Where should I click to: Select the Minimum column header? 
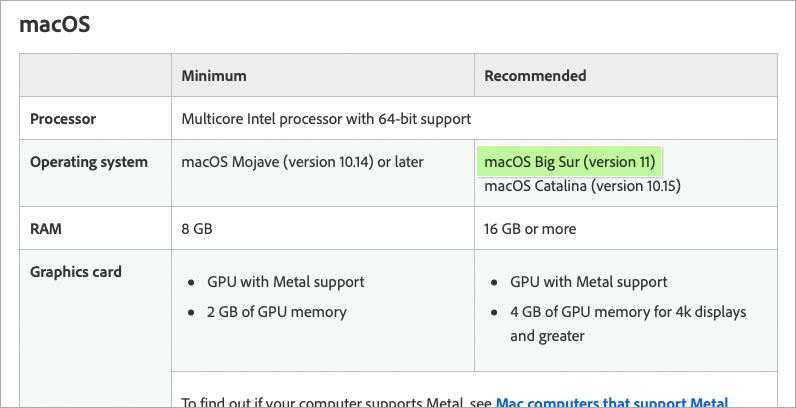(x=214, y=76)
